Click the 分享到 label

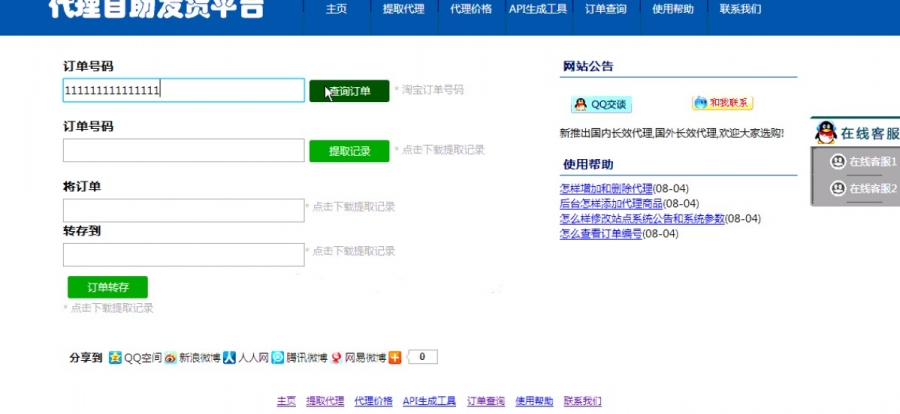point(86,358)
